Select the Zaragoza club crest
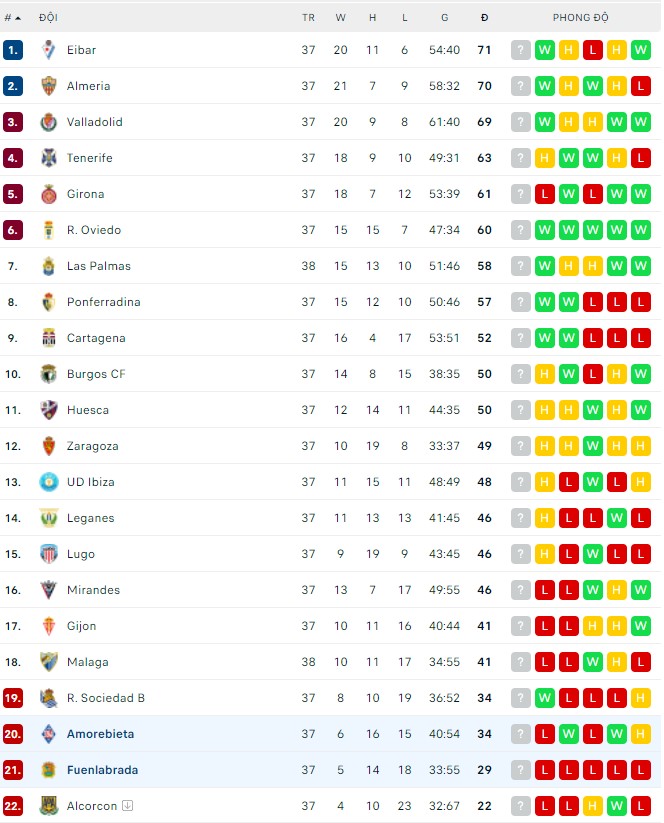 point(49,446)
